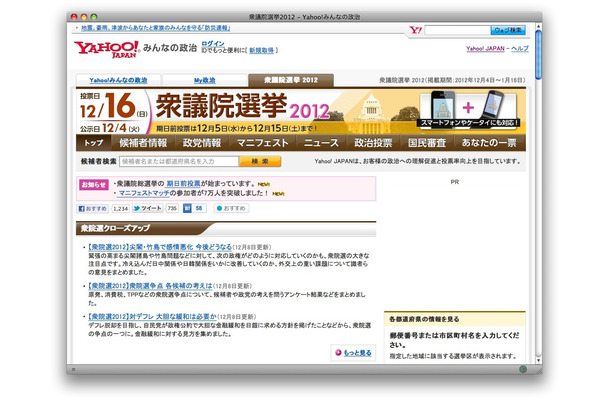Click the bookmark count 58
The height and width of the screenshot is (400, 610).
[199, 209]
